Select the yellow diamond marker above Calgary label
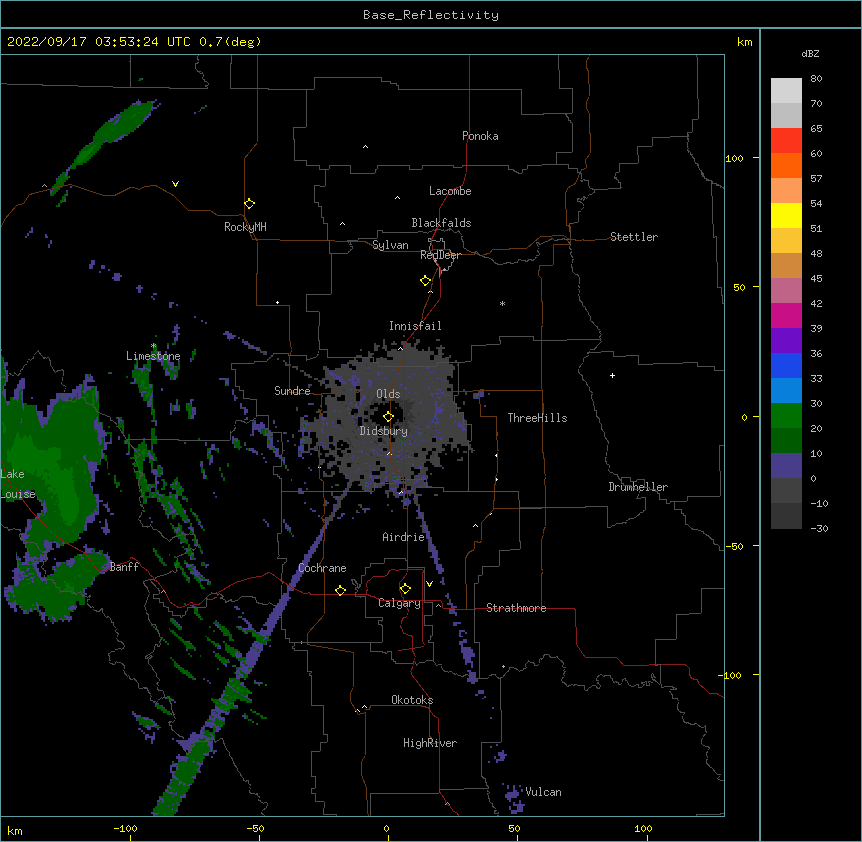Viewport: 862px width, 842px height. tap(405, 589)
